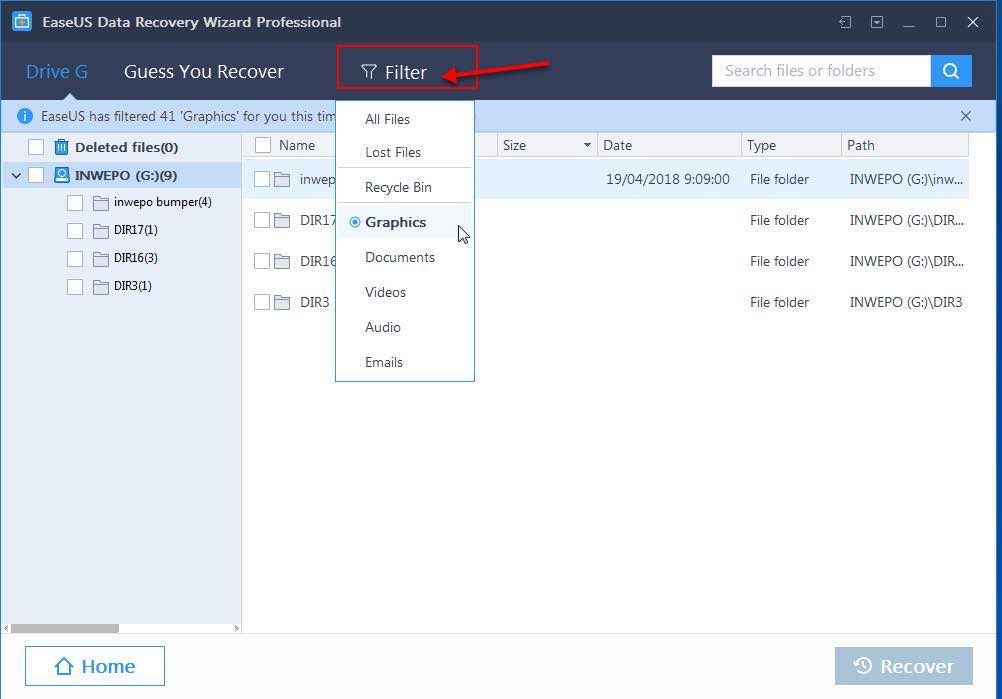This screenshot has width=1002, height=699.
Task: Open the title bar dropdown menu icon
Action: tap(877, 22)
